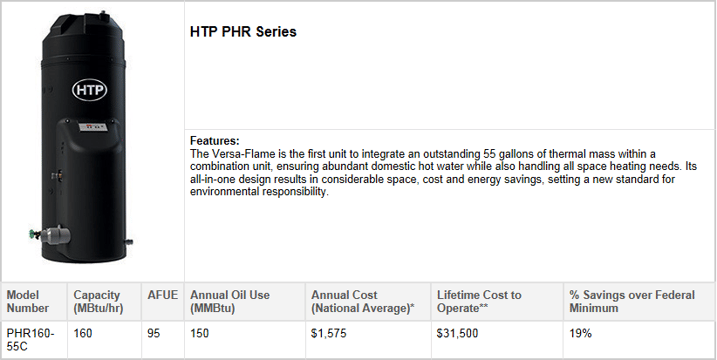This screenshot has height=360, width=717.
Task: Click the 19% savings value cell
Action: (639, 340)
